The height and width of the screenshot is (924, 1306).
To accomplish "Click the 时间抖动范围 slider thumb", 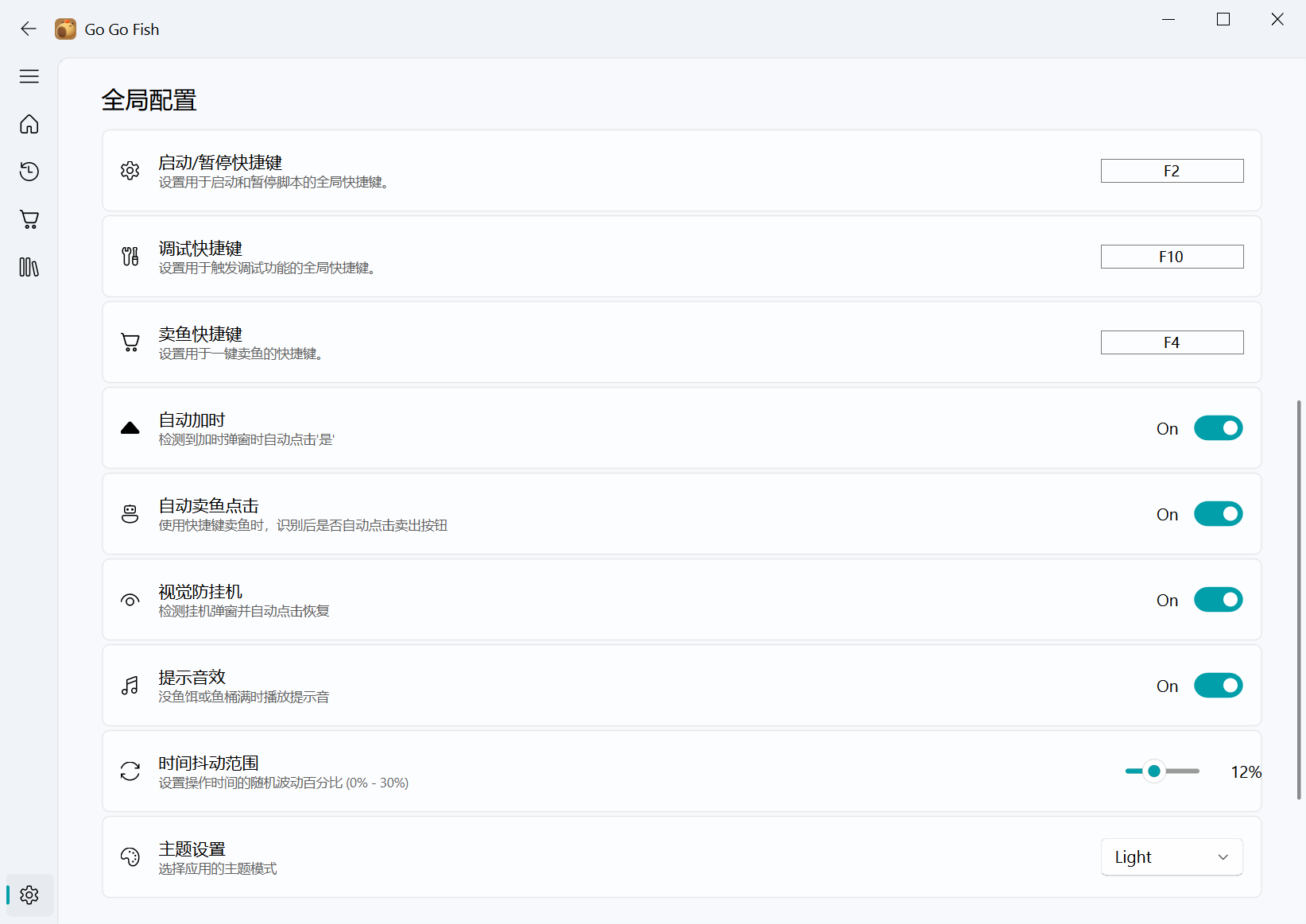I will (1154, 771).
